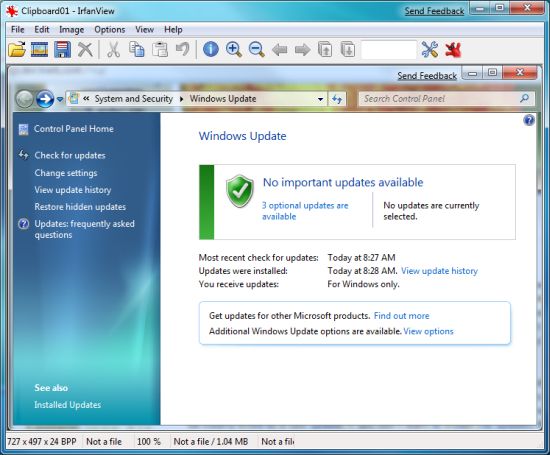Click Send Feedback in Windows Update window
This screenshot has width=550, height=455.
427,76
